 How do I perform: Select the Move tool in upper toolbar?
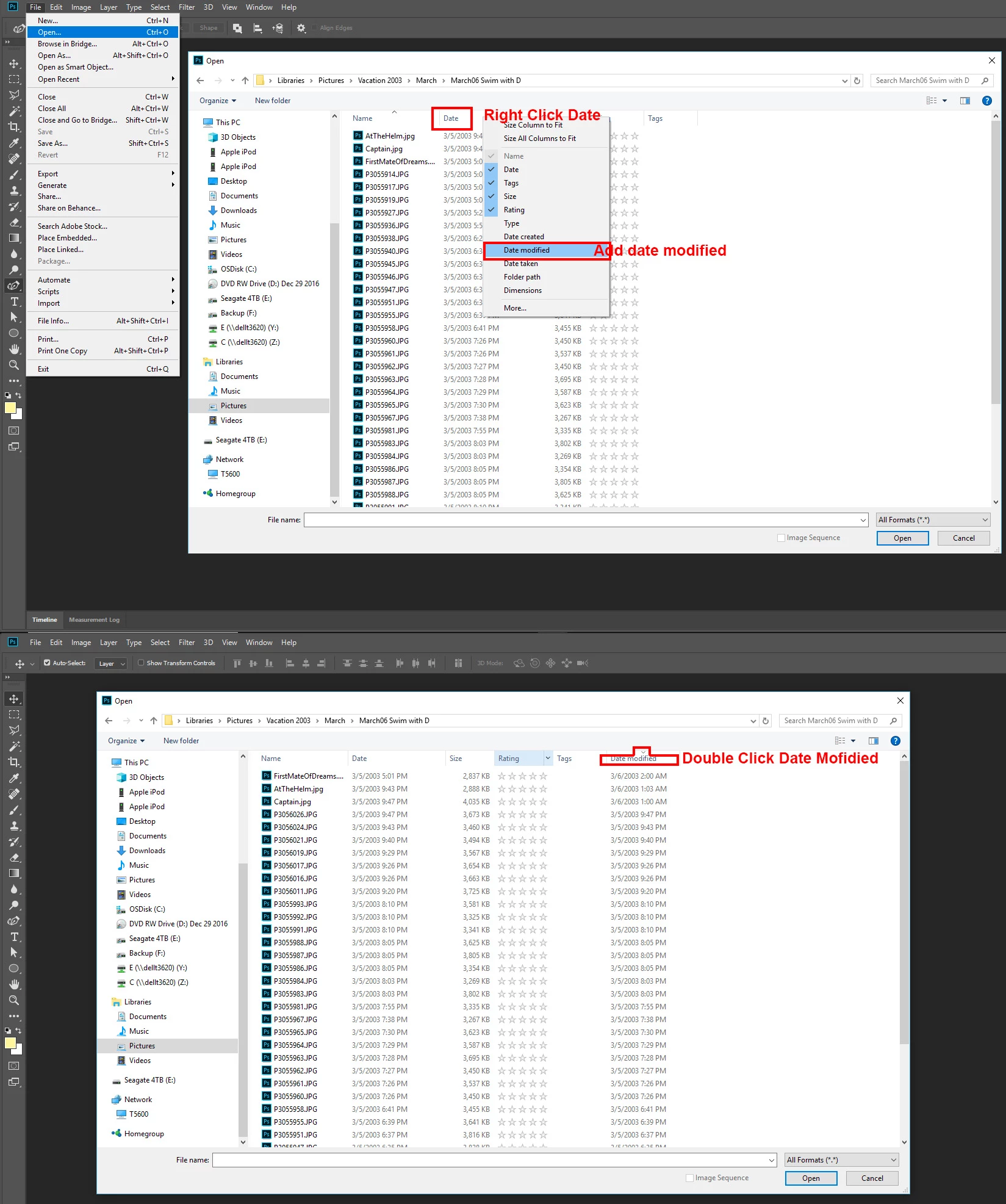point(14,63)
